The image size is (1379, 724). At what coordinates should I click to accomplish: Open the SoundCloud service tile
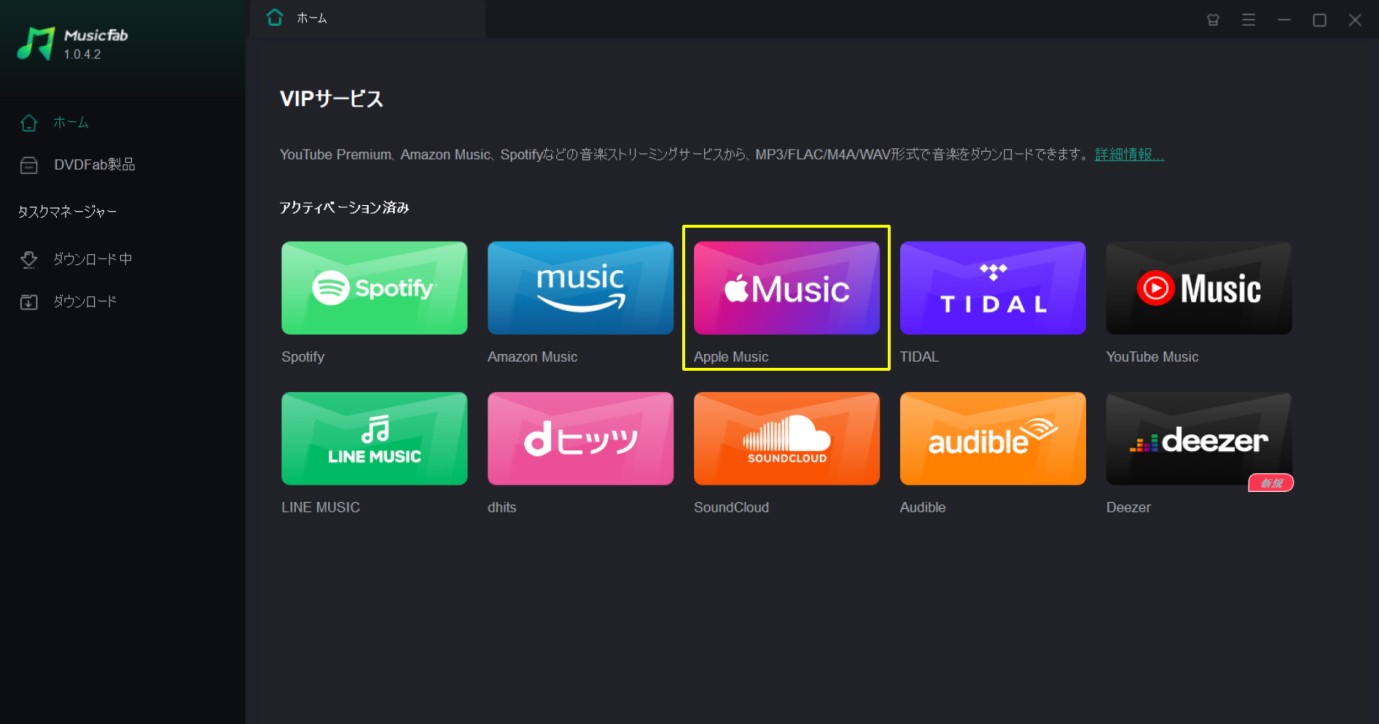coord(787,439)
